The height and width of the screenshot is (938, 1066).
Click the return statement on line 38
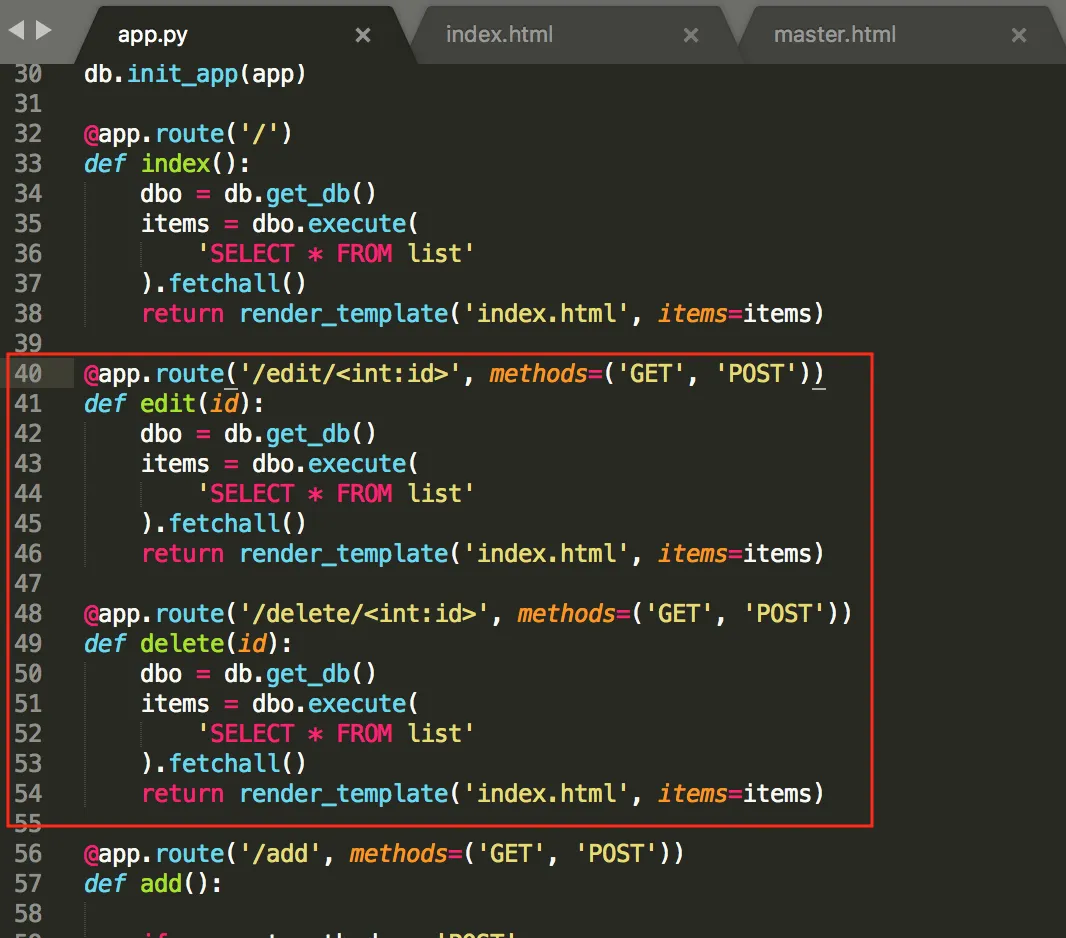pyautogui.click(x=483, y=314)
